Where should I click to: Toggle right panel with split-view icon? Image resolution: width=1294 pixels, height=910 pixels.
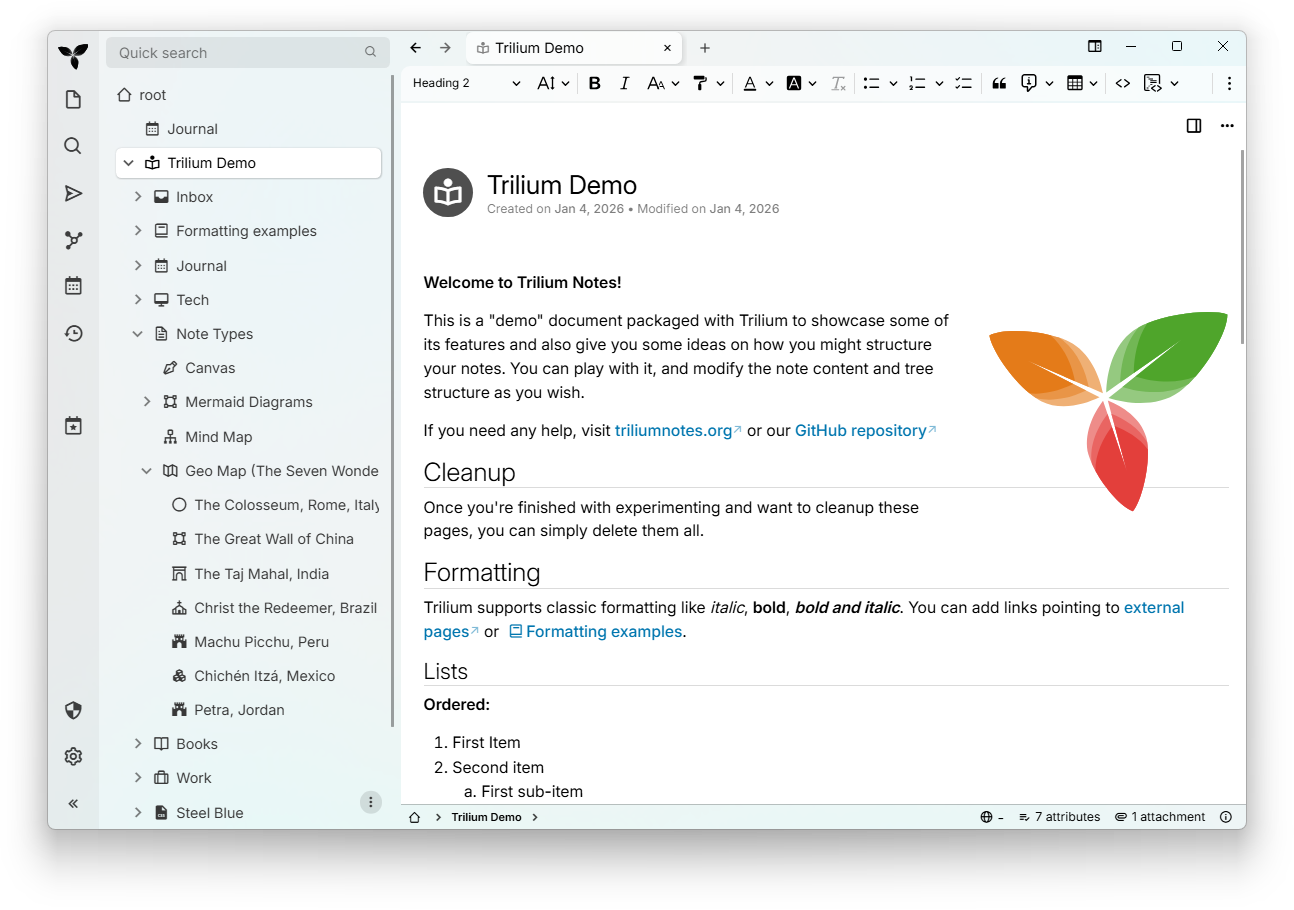[x=1193, y=125]
